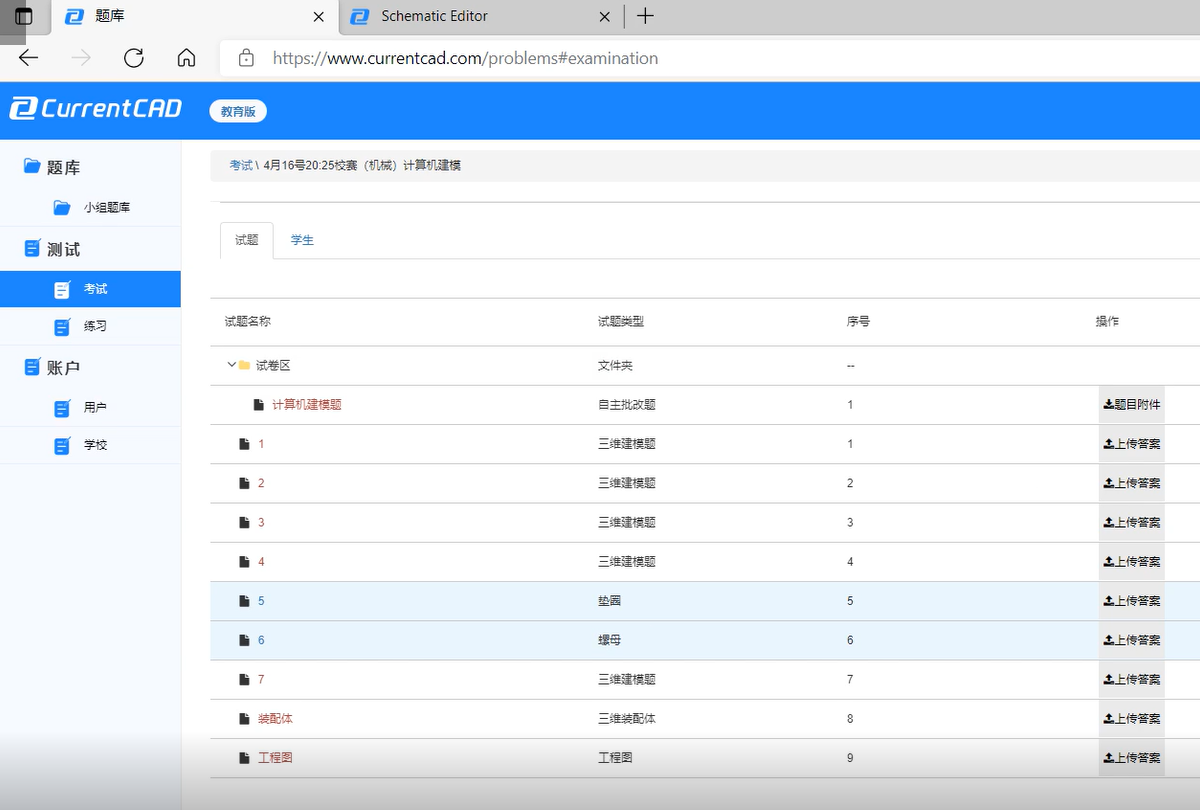Click the CurrentCAD logo in header
This screenshot has height=810, width=1200.
[96, 109]
